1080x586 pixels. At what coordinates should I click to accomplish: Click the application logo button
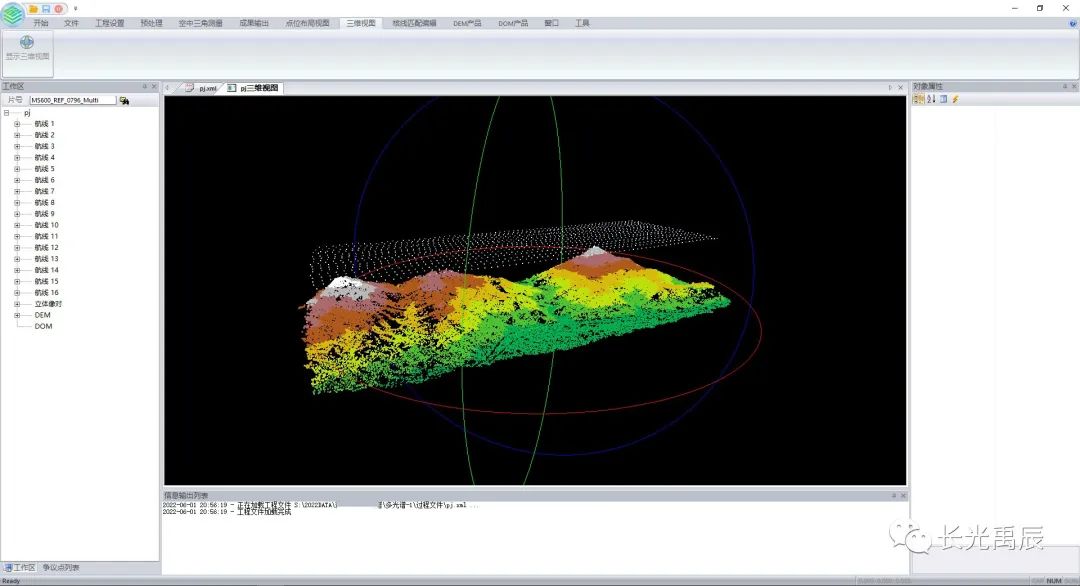click(x=13, y=13)
